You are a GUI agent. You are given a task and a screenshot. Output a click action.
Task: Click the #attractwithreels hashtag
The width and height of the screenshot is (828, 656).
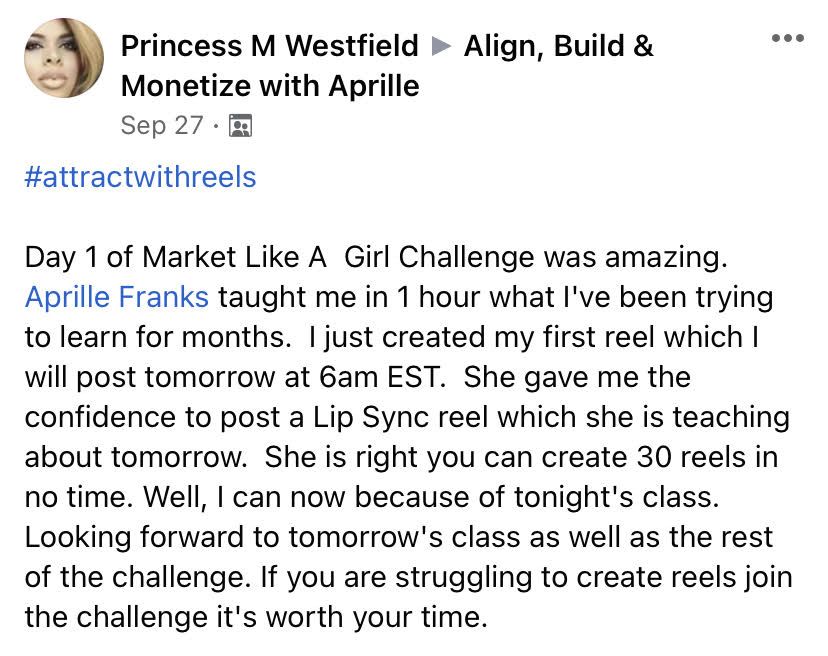tap(139, 177)
